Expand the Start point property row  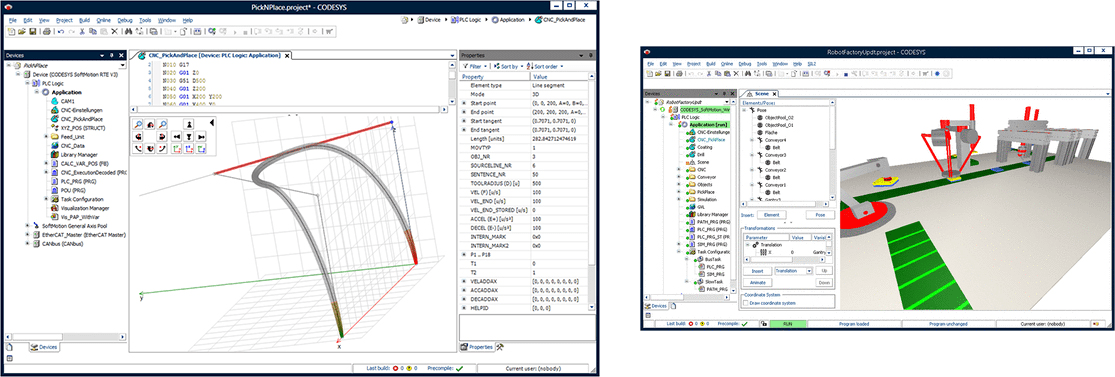[464, 102]
